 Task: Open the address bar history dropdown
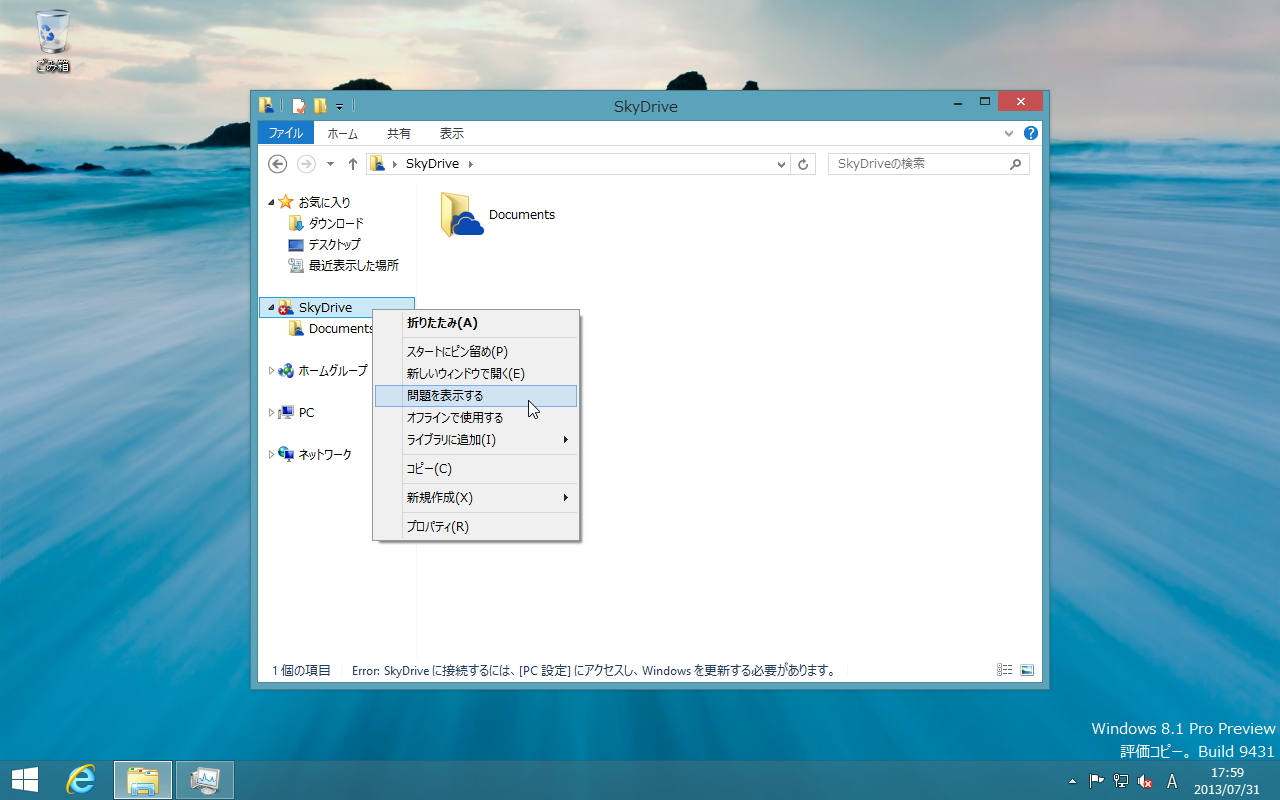click(x=782, y=164)
